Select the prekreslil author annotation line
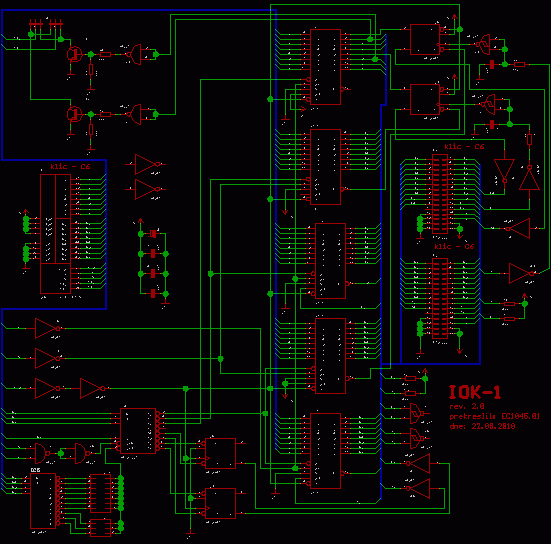The image size is (551, 544). click(494, 416)
